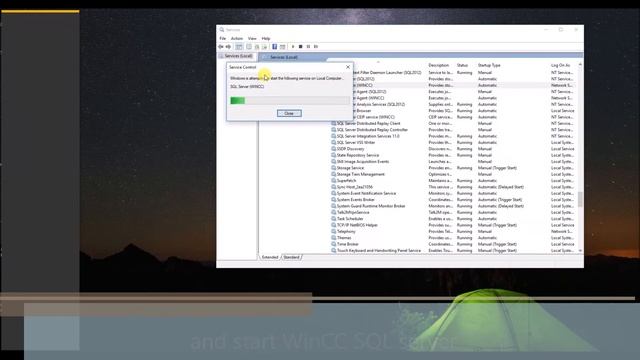
Task: Select SQL Server Distributed Replay Controller row
Action: click(453, 130)
